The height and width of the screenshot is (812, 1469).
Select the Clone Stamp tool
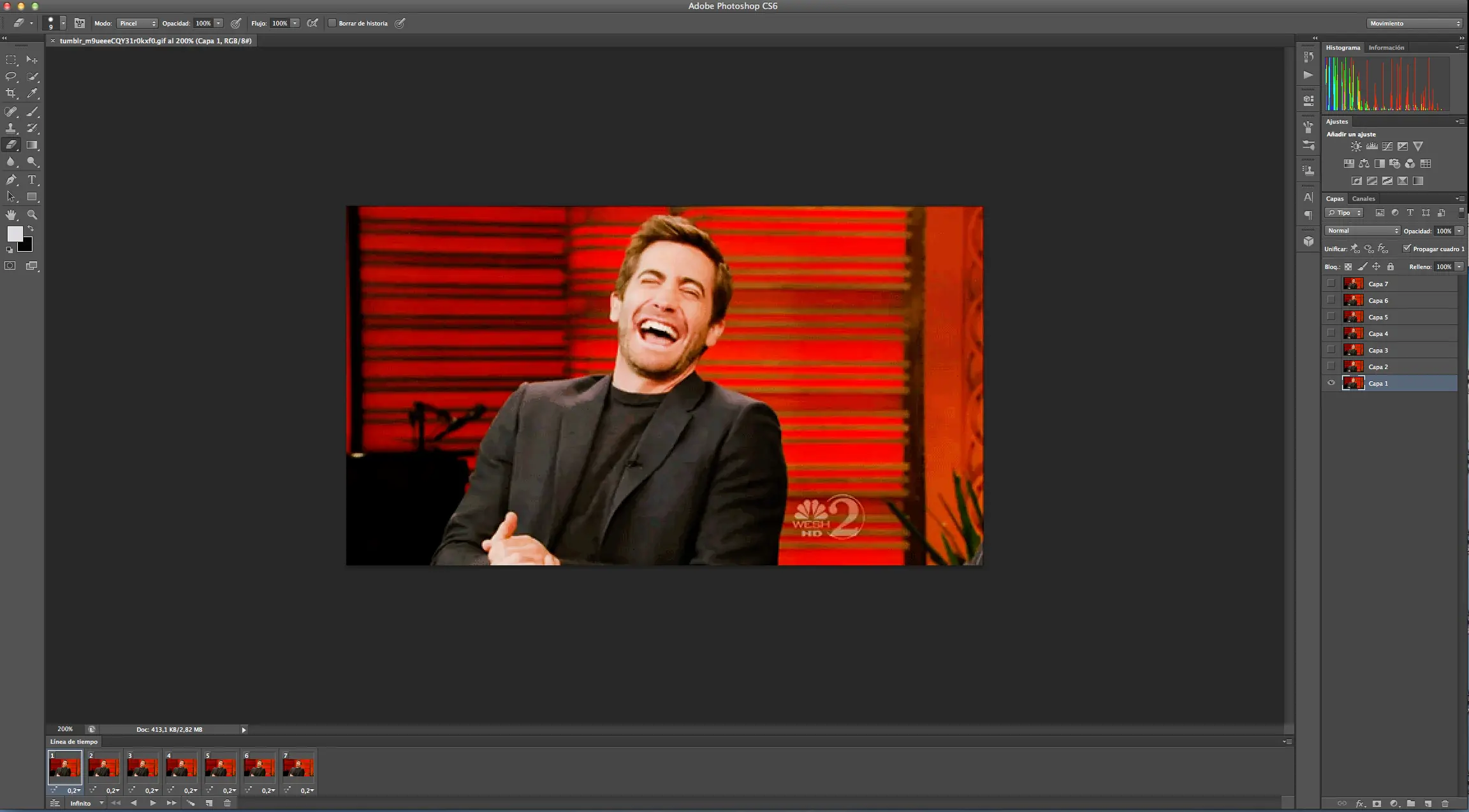(x=11, y=128)
